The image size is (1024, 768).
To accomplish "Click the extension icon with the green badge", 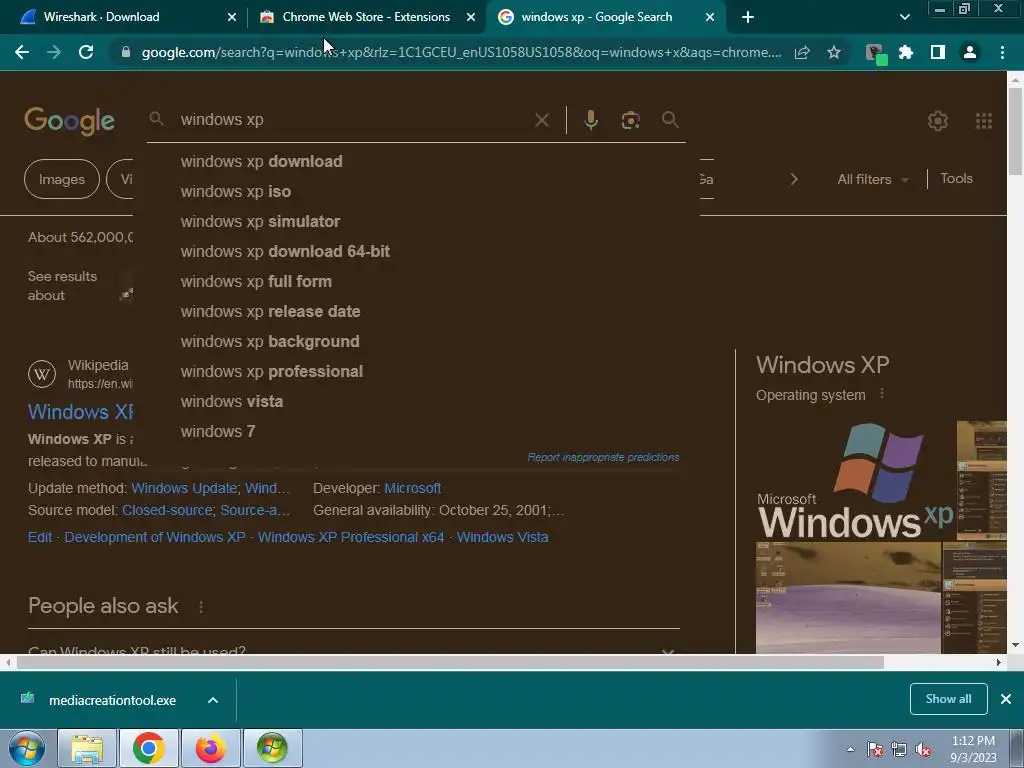I will (875, 54).
